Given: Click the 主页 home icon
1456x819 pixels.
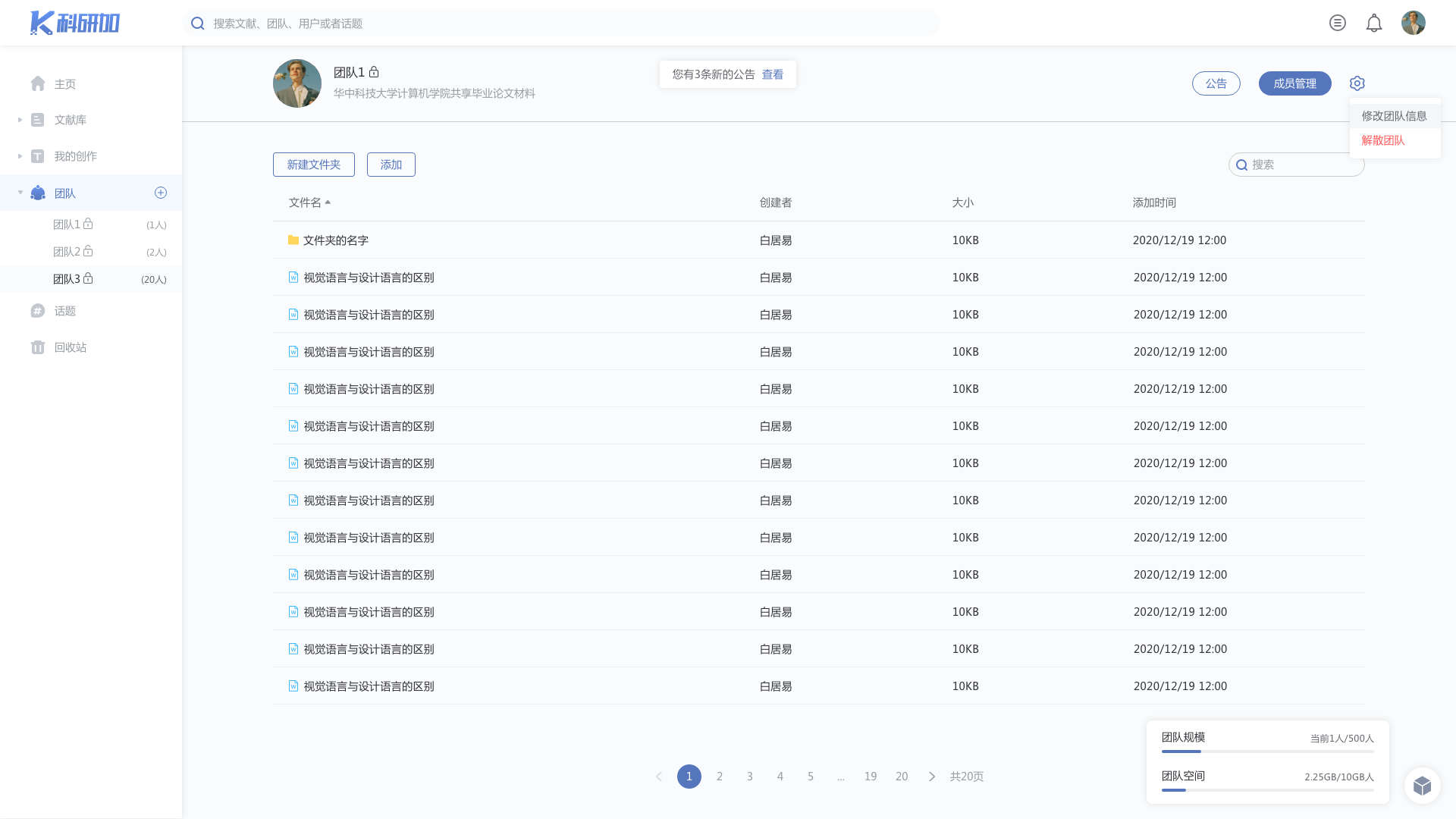Looking at the screenshot, I should pyautogui.click(x=38, y=83).
